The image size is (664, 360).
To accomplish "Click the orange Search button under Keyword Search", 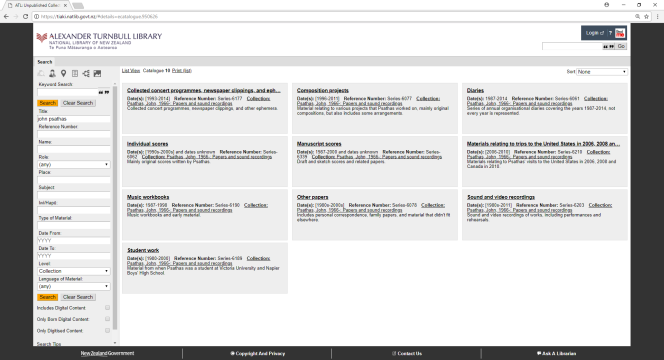I will coord(47,103).
